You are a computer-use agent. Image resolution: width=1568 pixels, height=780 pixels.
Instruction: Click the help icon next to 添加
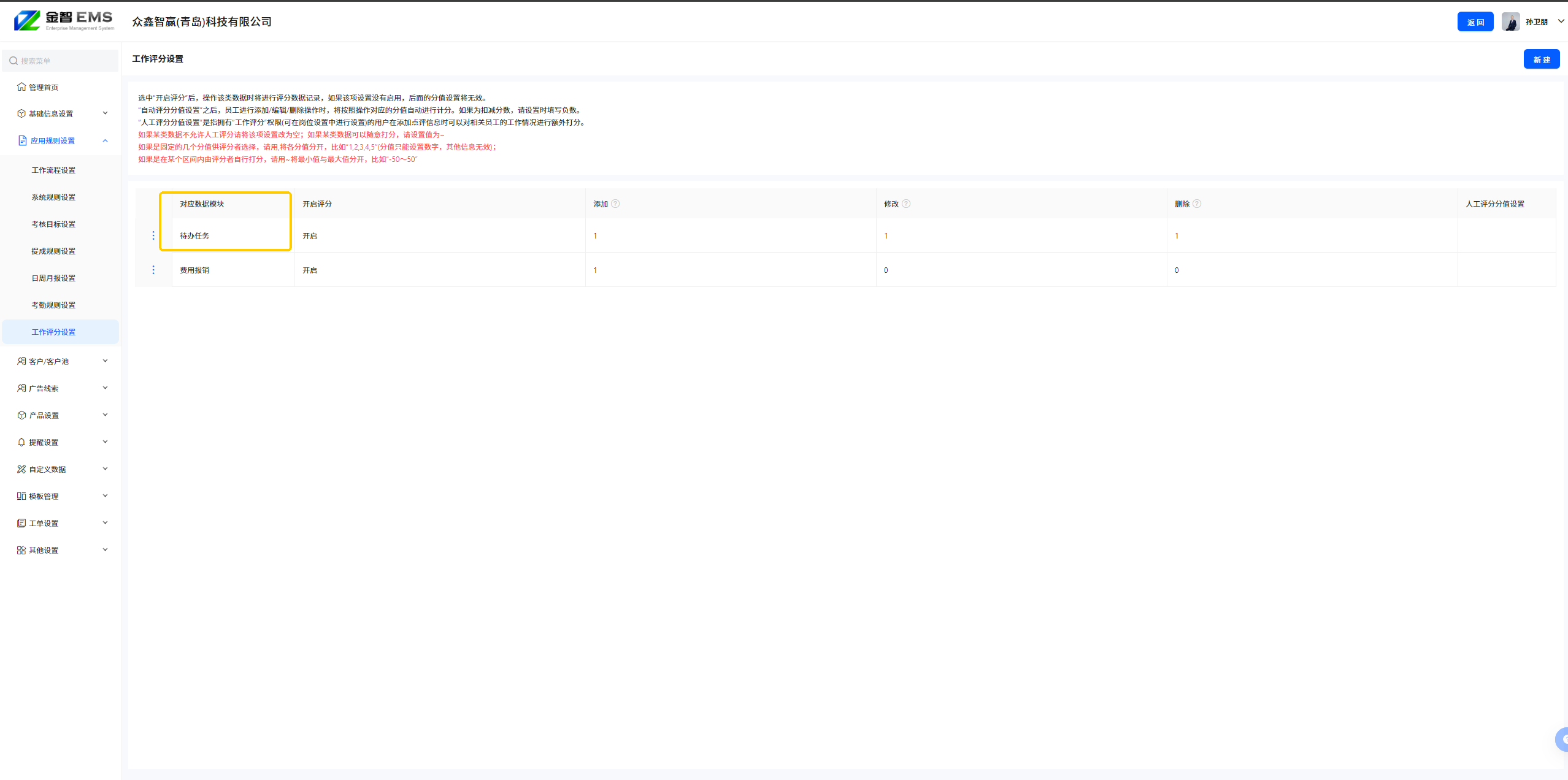(615, 204)
